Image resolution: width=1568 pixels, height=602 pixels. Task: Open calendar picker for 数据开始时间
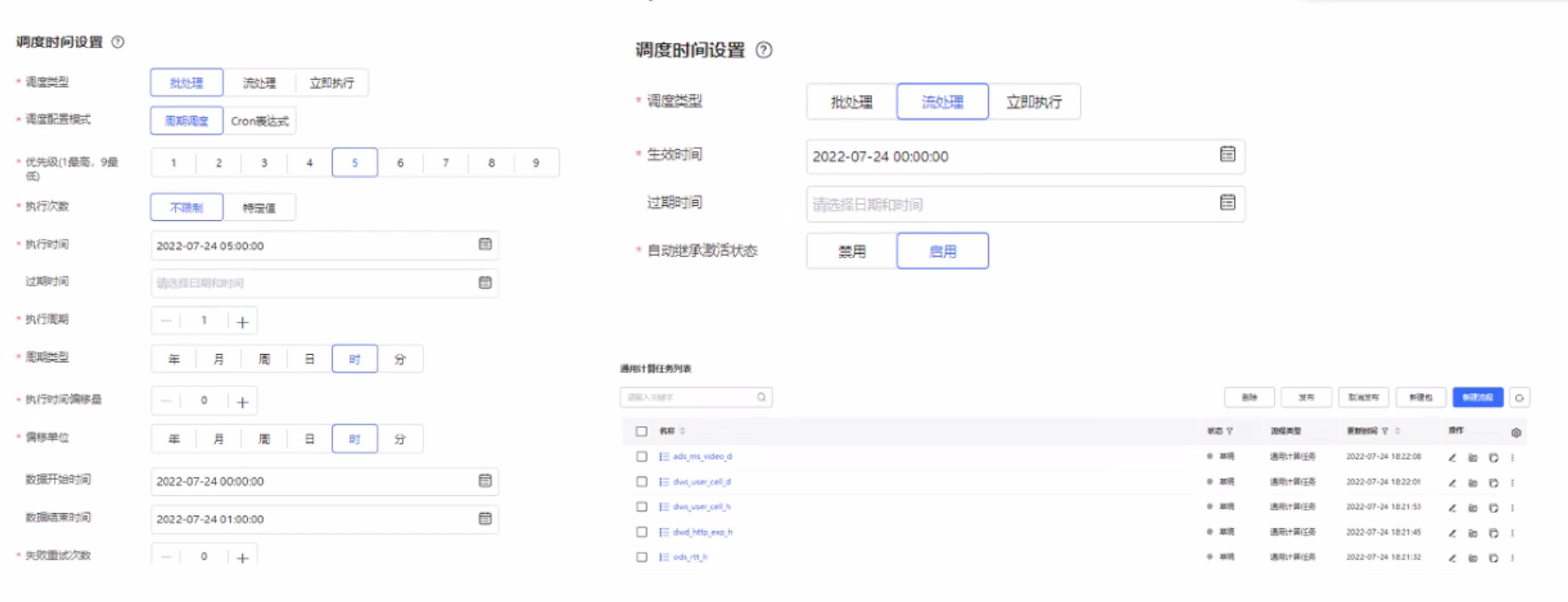485,480
